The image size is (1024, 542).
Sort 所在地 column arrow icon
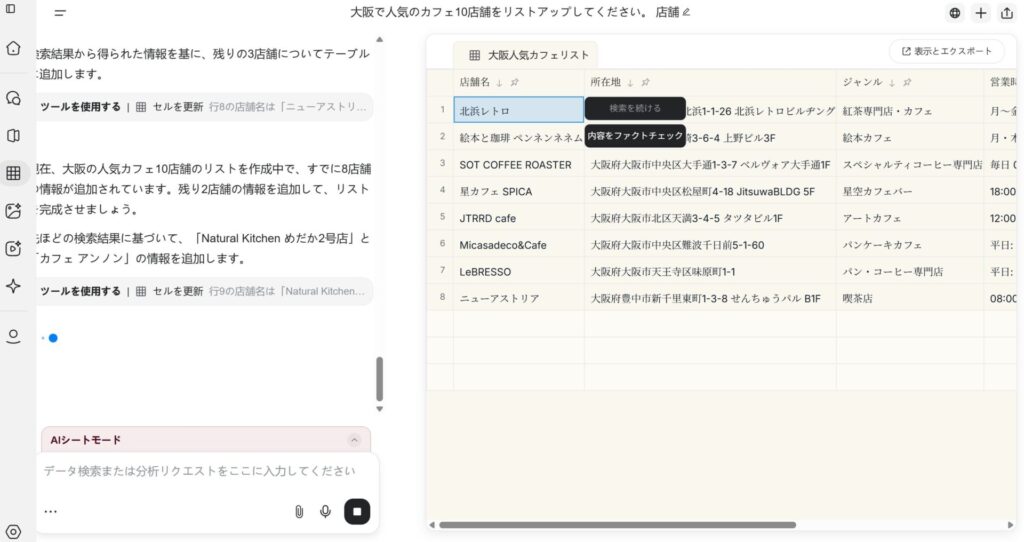pos(630,83)
